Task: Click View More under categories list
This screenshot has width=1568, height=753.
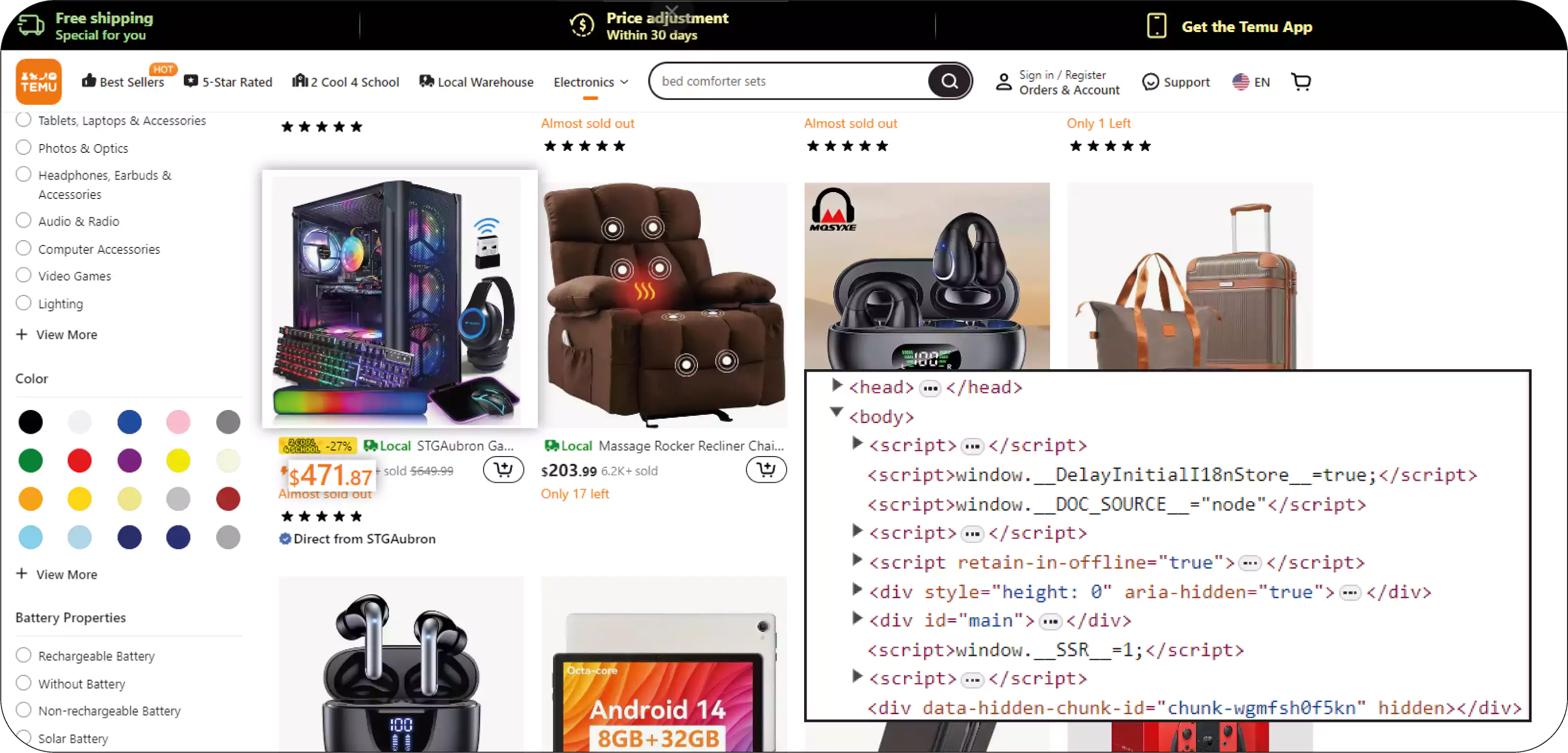Action: [57, 334]
